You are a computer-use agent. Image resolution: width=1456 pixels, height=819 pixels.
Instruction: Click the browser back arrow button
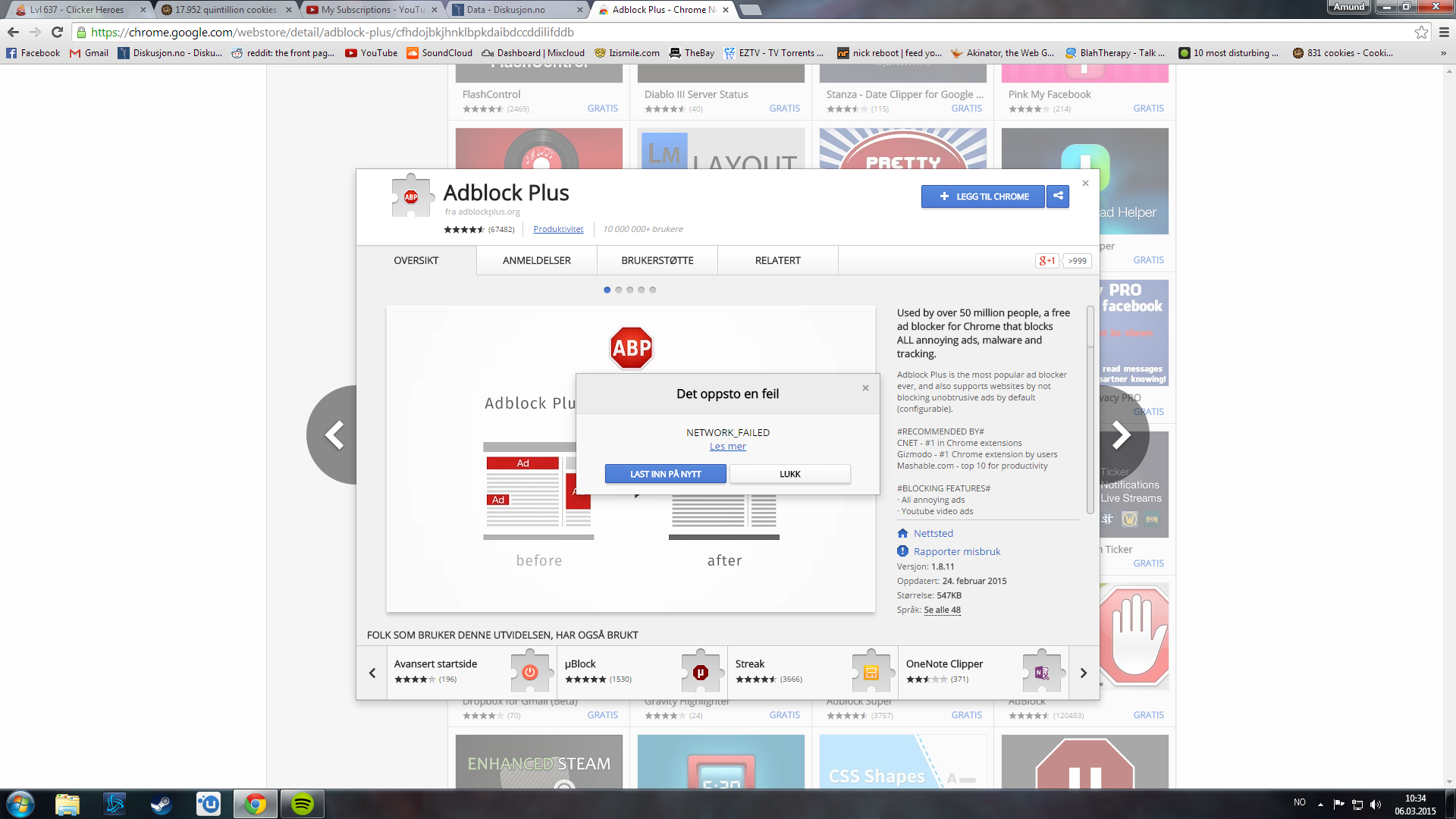pos(13,32)
